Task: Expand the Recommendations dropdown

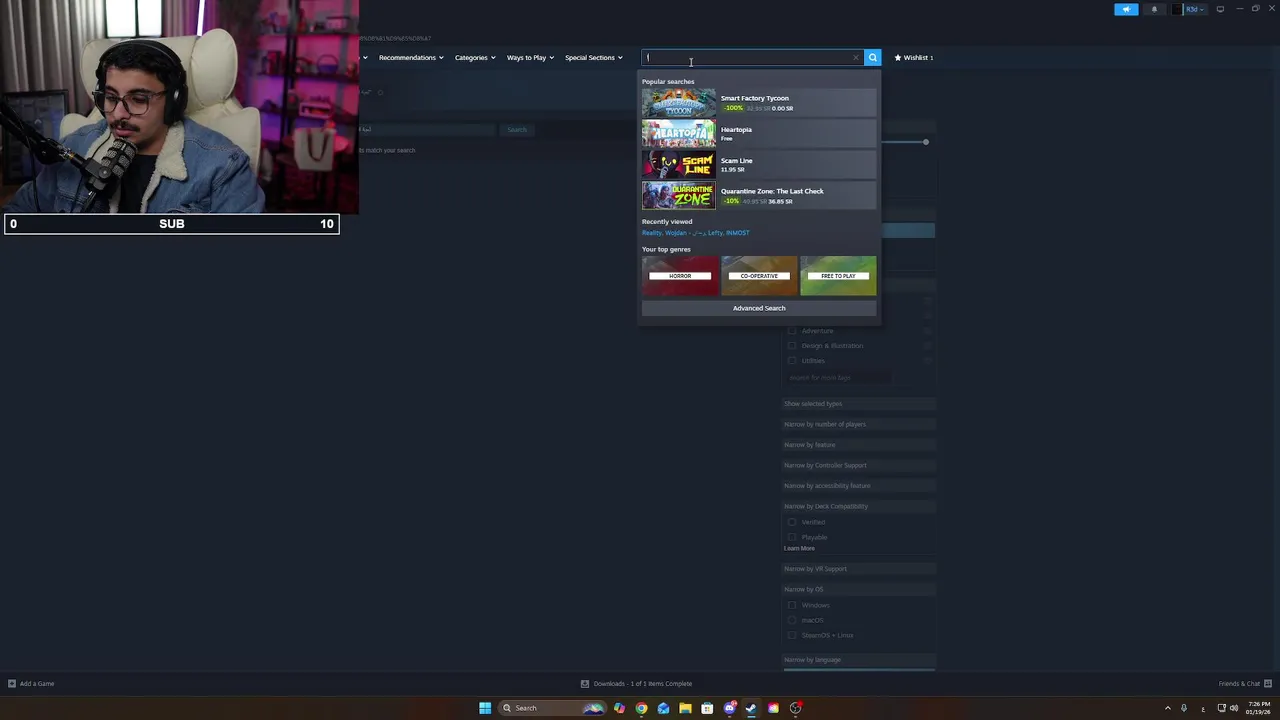Action: pos(411,57)
